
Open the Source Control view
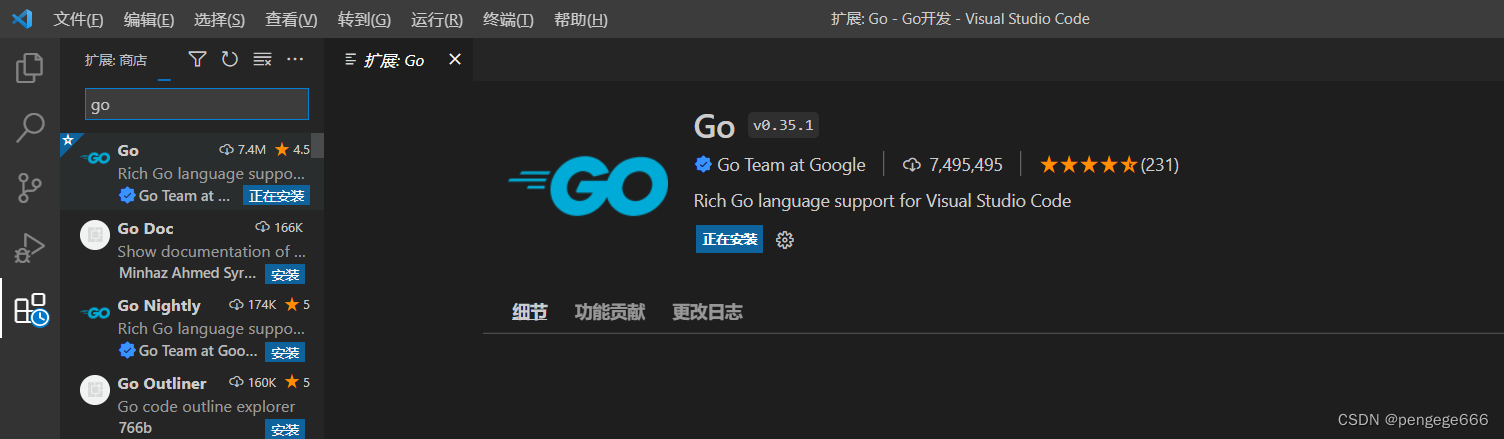point(30,187)
